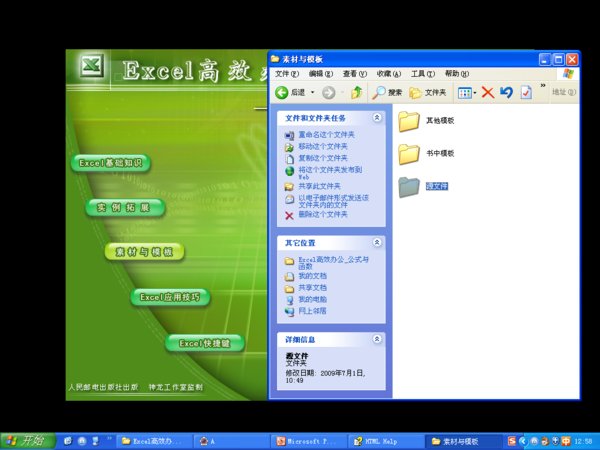
Task: Click the 书中模板 folder name text
Action: tap(440, 153)
